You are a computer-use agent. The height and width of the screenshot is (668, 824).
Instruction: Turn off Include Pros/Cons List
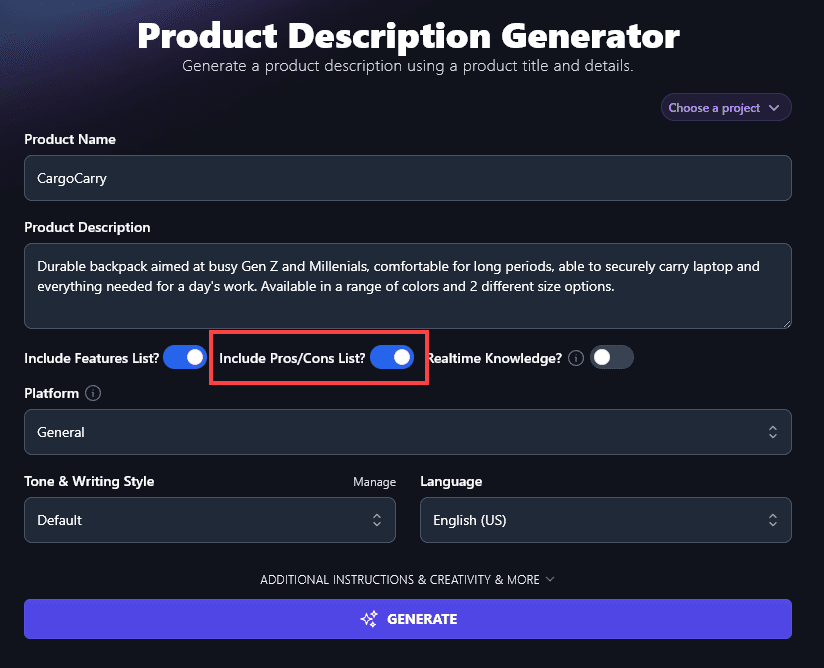tap(392, 357)
